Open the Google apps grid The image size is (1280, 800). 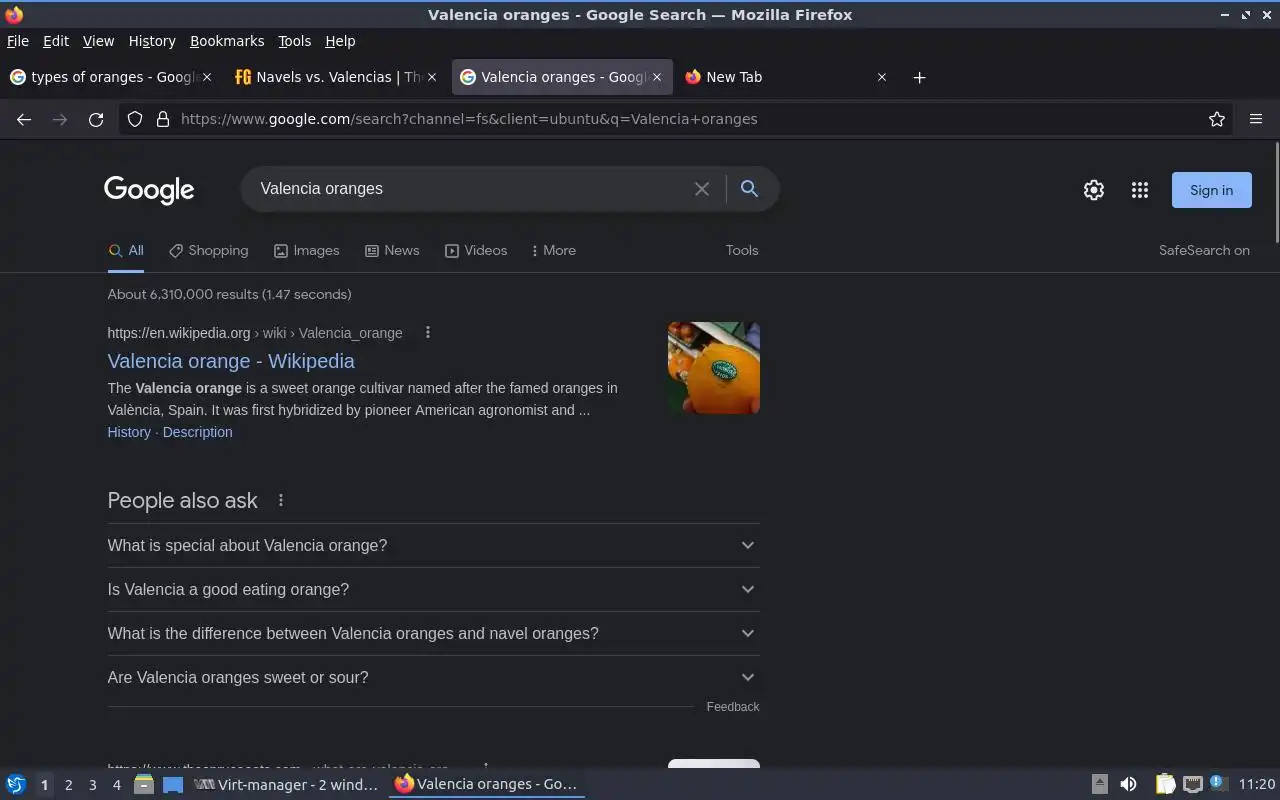coord(1140,190)
